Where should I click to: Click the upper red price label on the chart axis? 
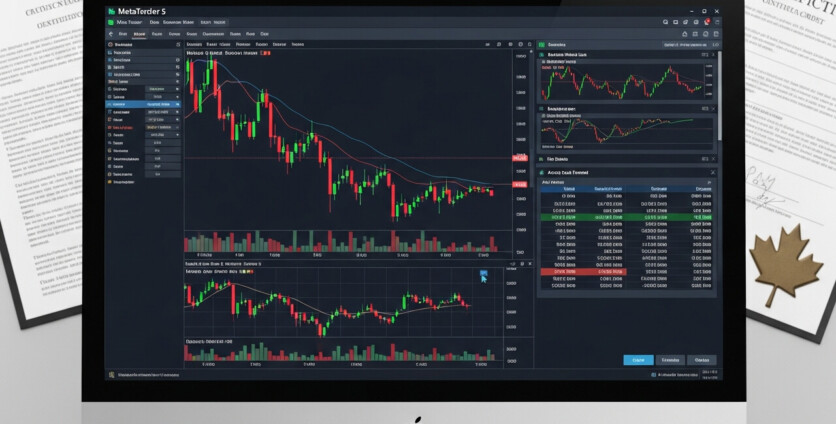click(x=519, y=158)
